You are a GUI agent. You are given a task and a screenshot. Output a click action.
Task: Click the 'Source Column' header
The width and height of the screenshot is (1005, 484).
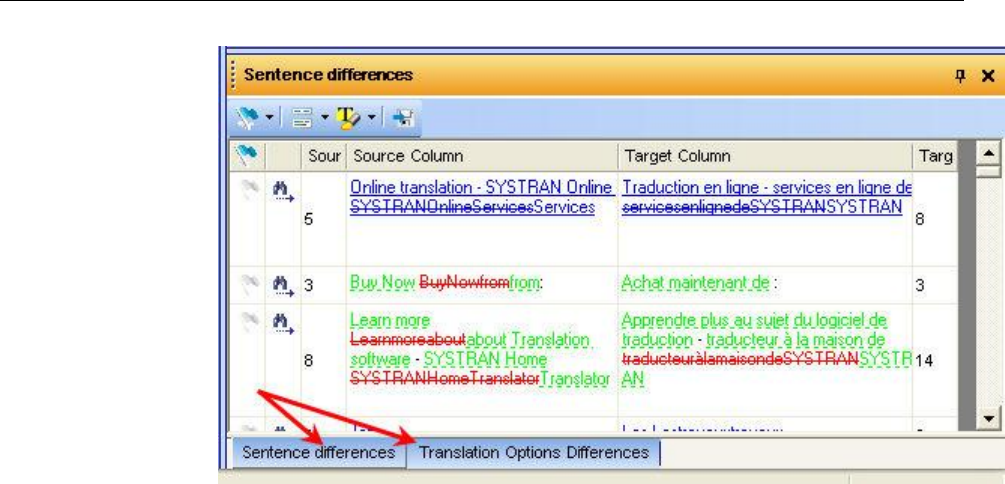[x=481, y=156]
